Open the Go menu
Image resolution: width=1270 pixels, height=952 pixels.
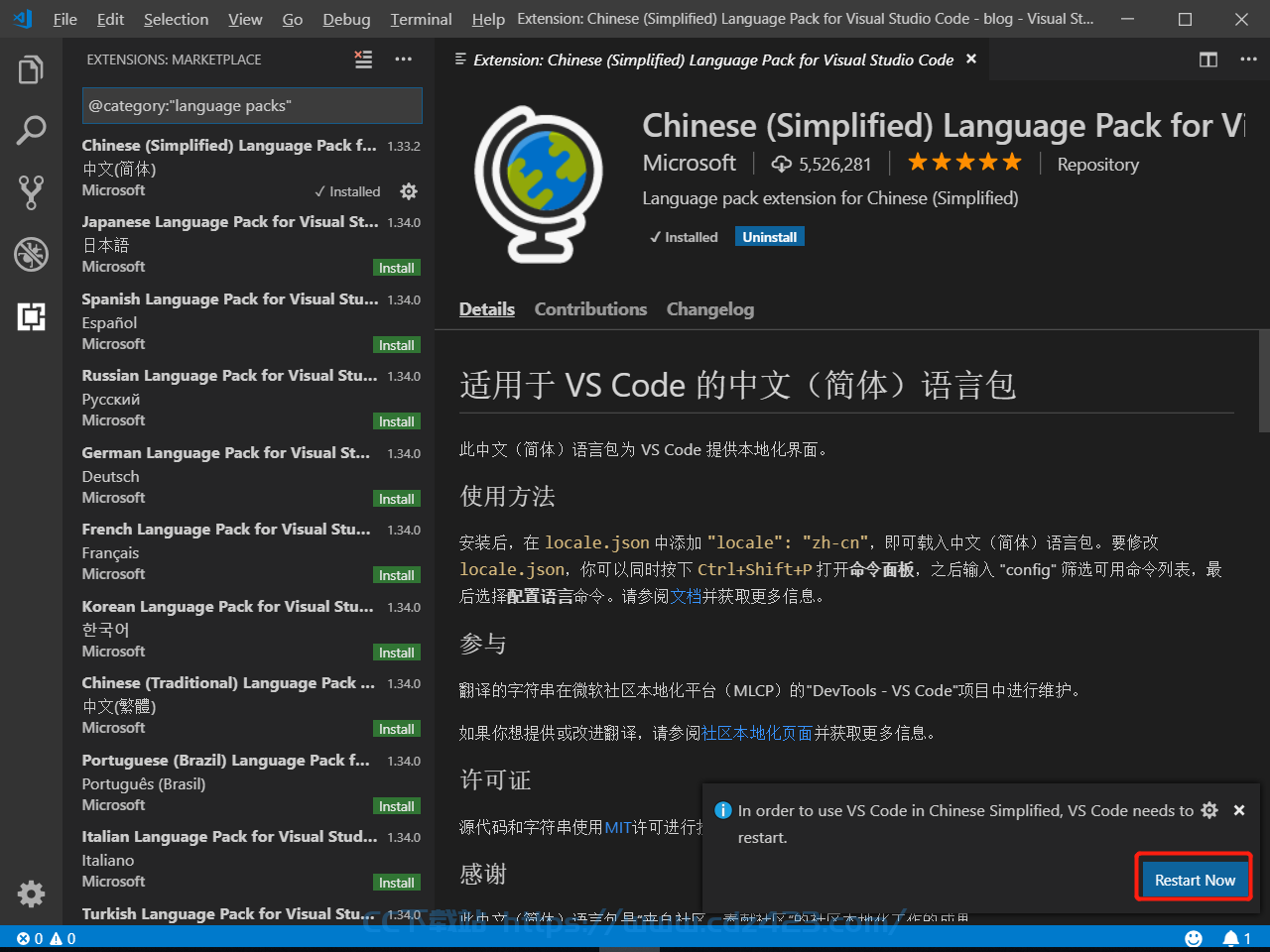[x=293, y=19]
